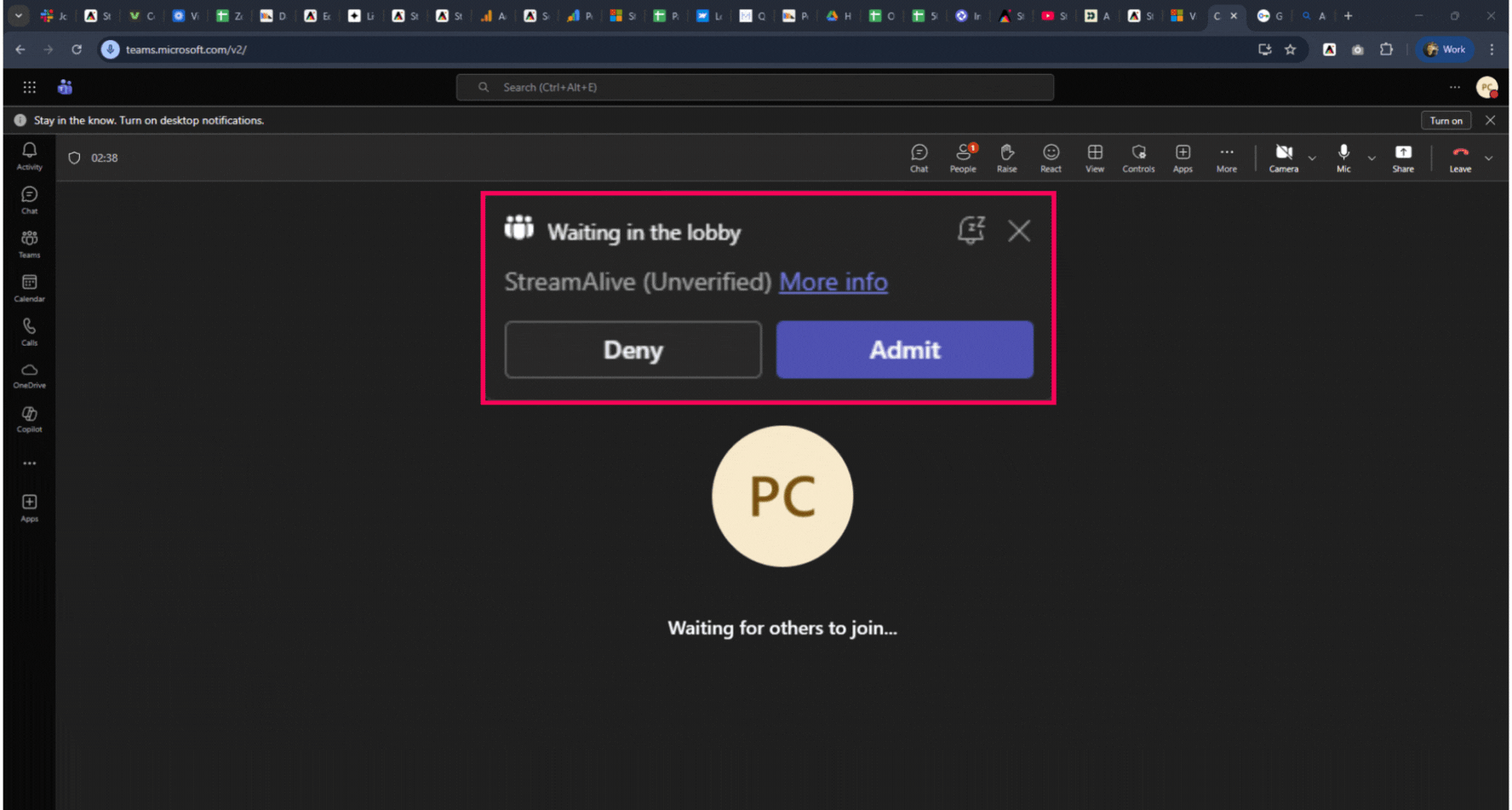Go back in the browser
The height and width of the screenshot is (810, 1512).
(x=20, y=49)
